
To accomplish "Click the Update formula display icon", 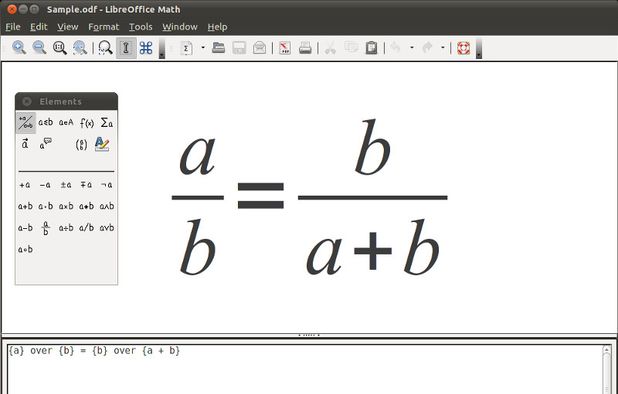I will click(105, 48).
